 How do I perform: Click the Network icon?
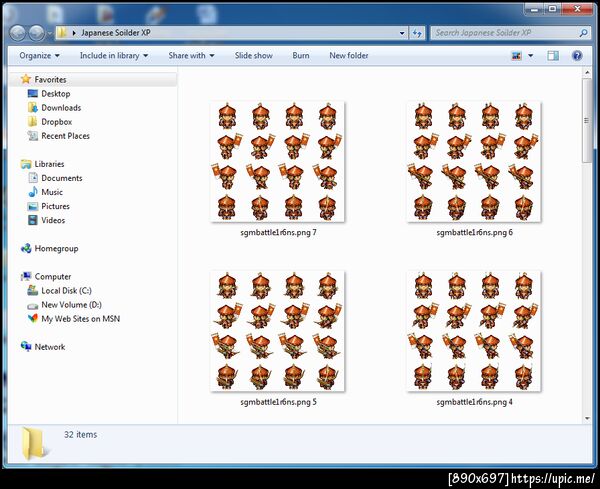[x=26, y=347]
